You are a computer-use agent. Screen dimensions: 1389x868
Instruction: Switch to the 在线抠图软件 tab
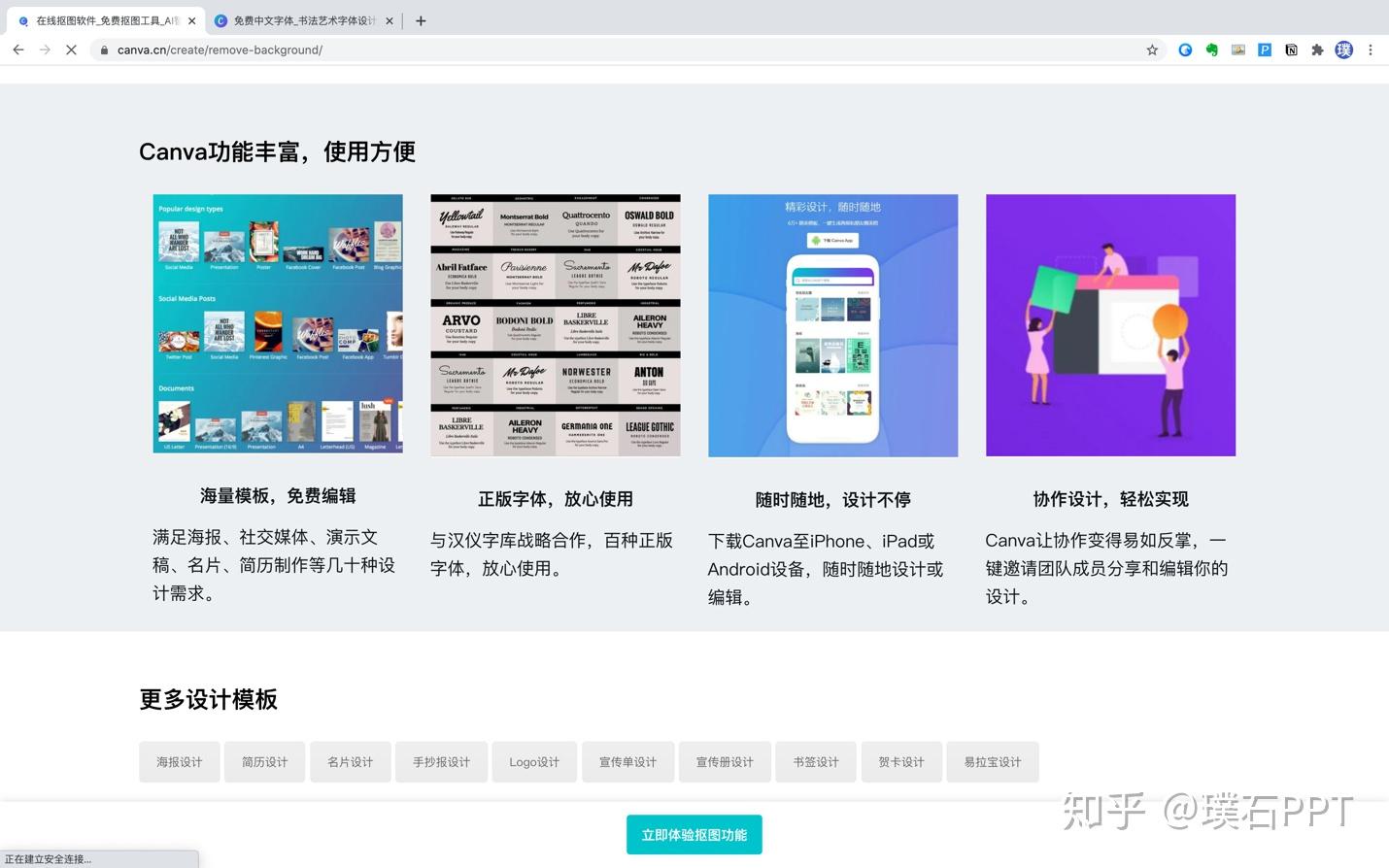[105, 20]
